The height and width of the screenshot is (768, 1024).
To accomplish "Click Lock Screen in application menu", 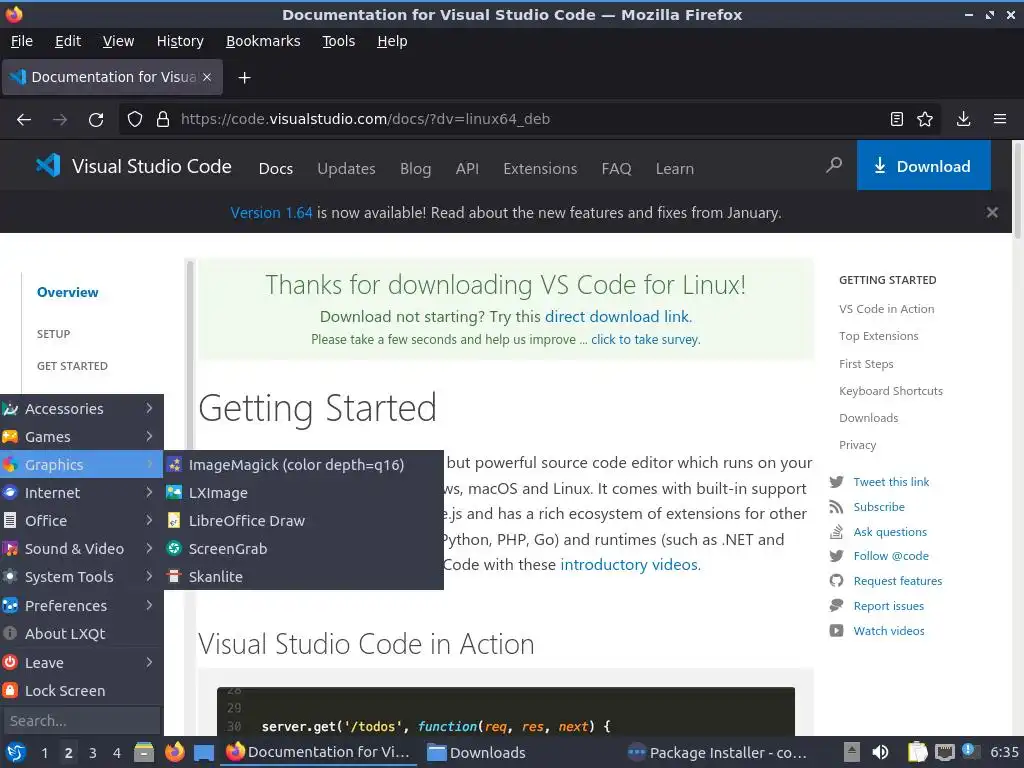I will 82,690.
